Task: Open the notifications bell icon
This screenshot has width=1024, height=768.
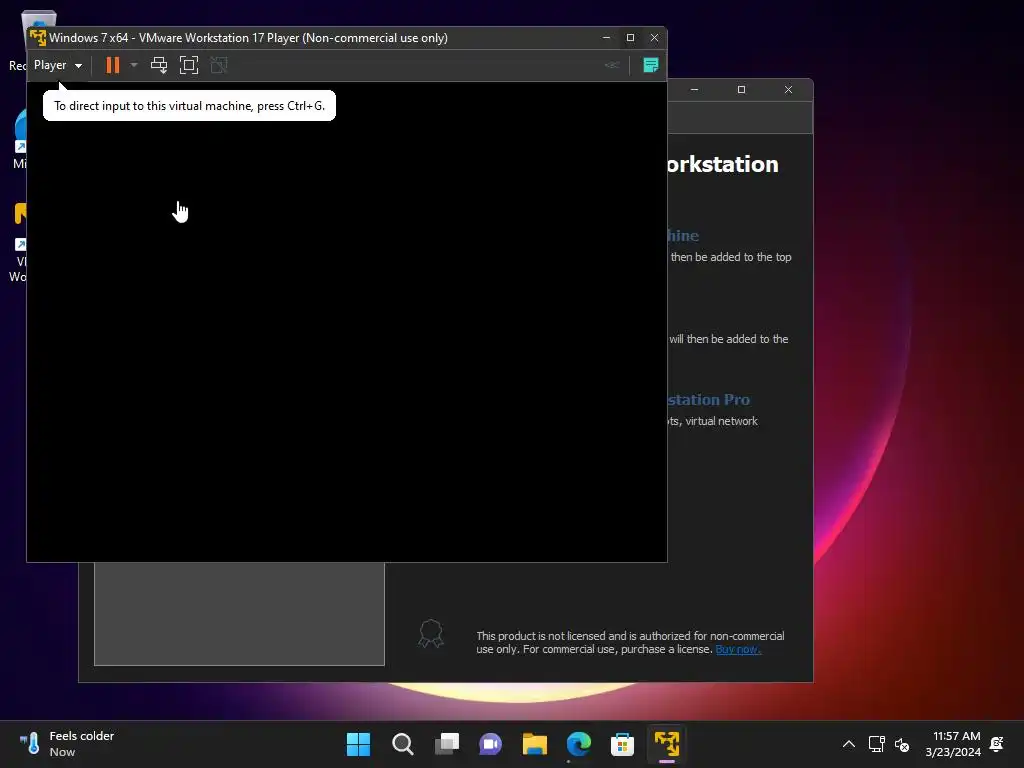Action: pos(997,744)
